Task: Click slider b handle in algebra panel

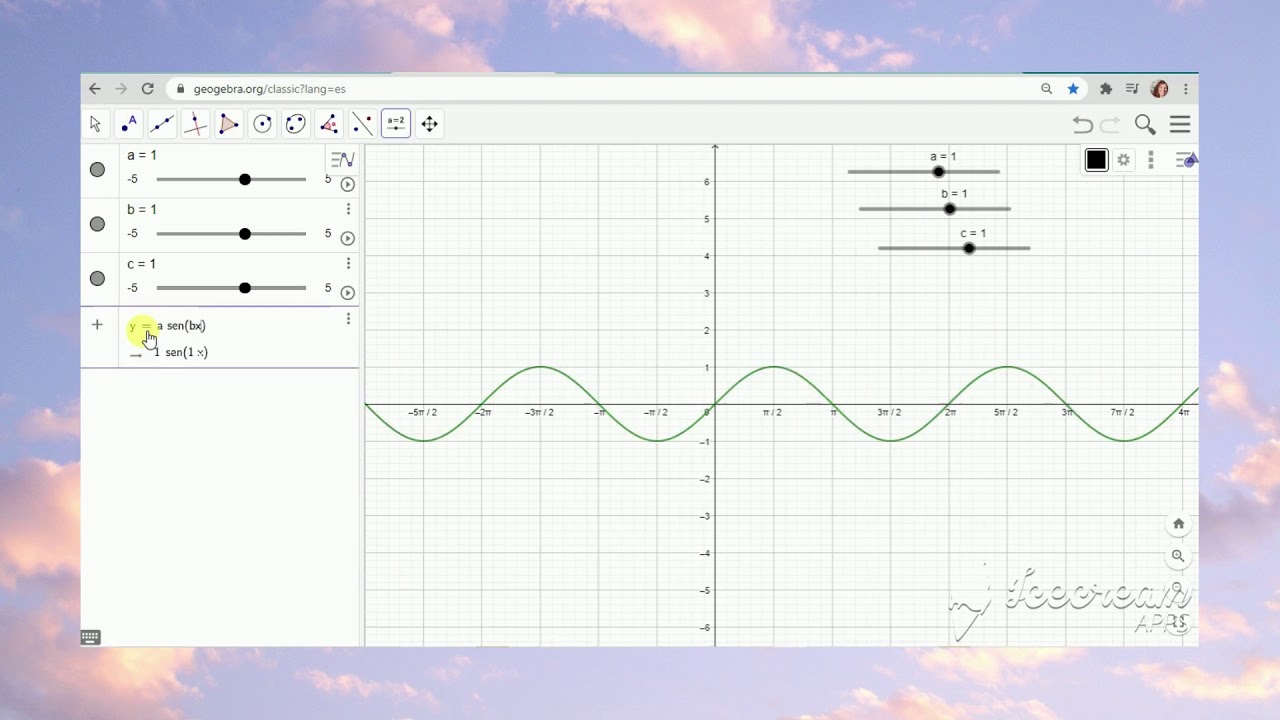Action: [x=245, y=233]
